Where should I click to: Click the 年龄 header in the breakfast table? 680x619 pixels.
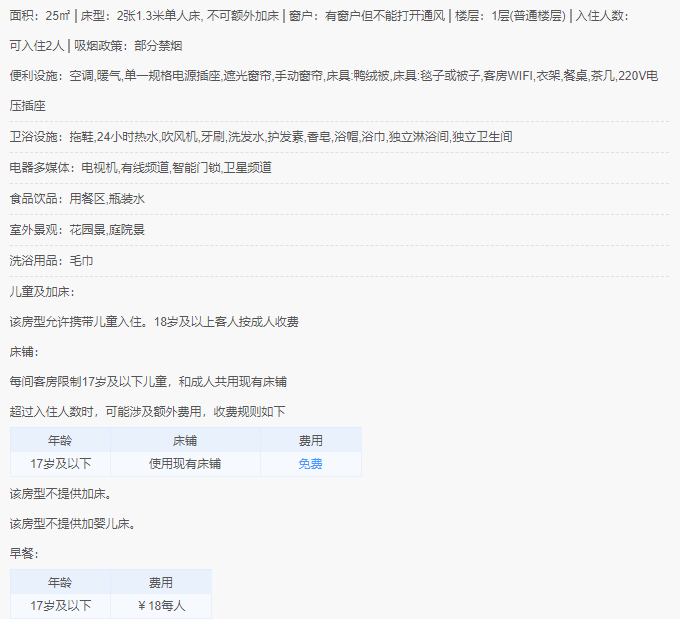click(60, 582)
